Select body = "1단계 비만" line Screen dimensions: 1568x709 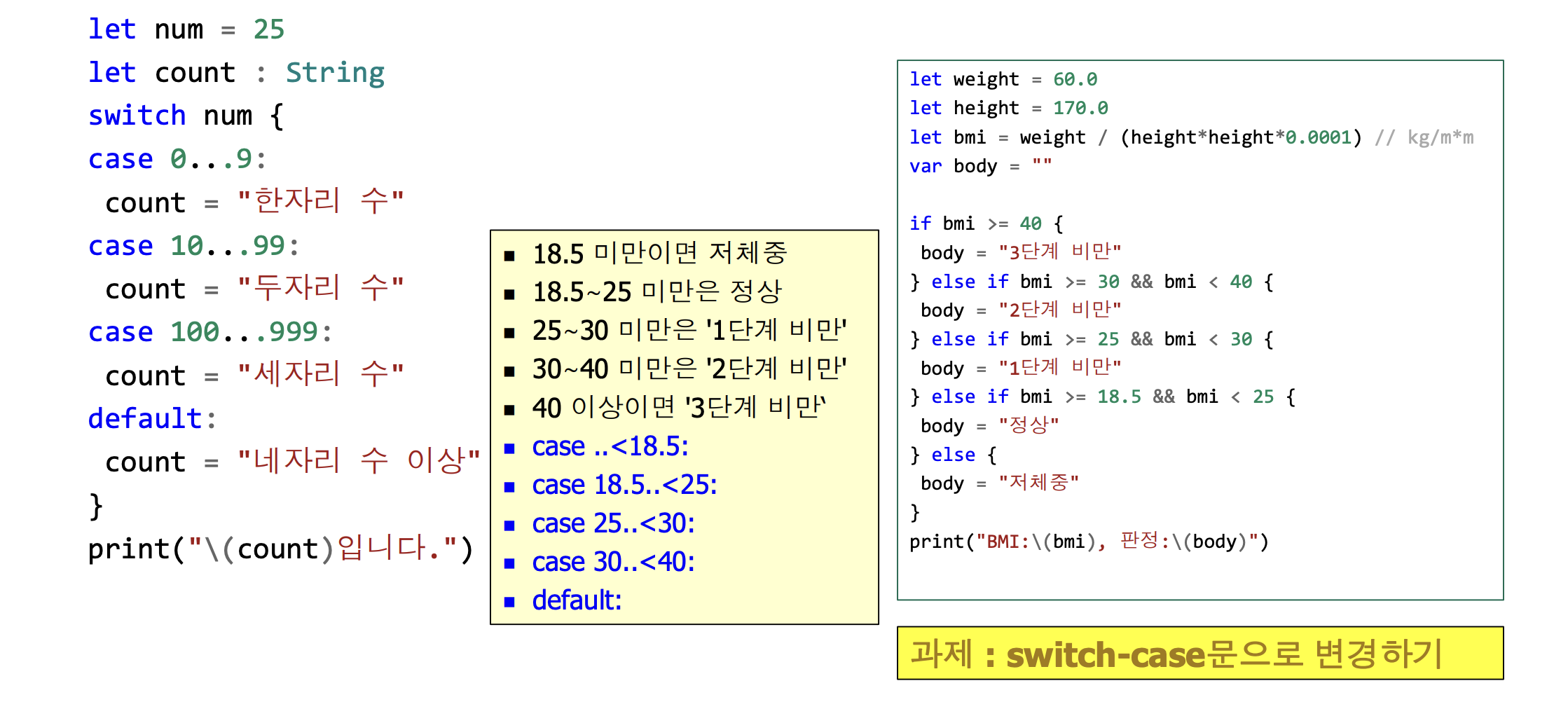tap(1022, 368)
